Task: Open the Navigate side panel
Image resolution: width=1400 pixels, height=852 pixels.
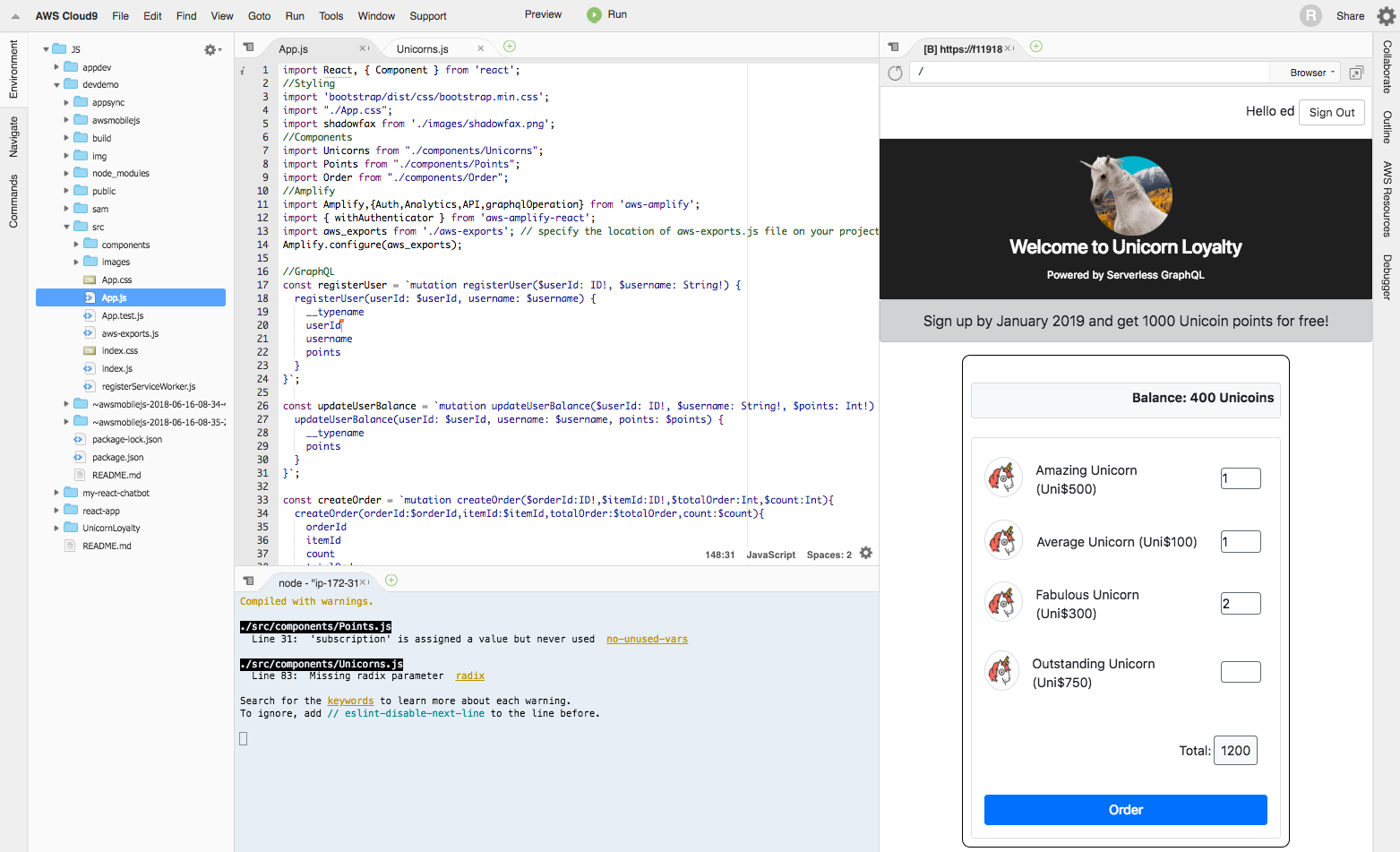Action: click(x=13, y=137)
